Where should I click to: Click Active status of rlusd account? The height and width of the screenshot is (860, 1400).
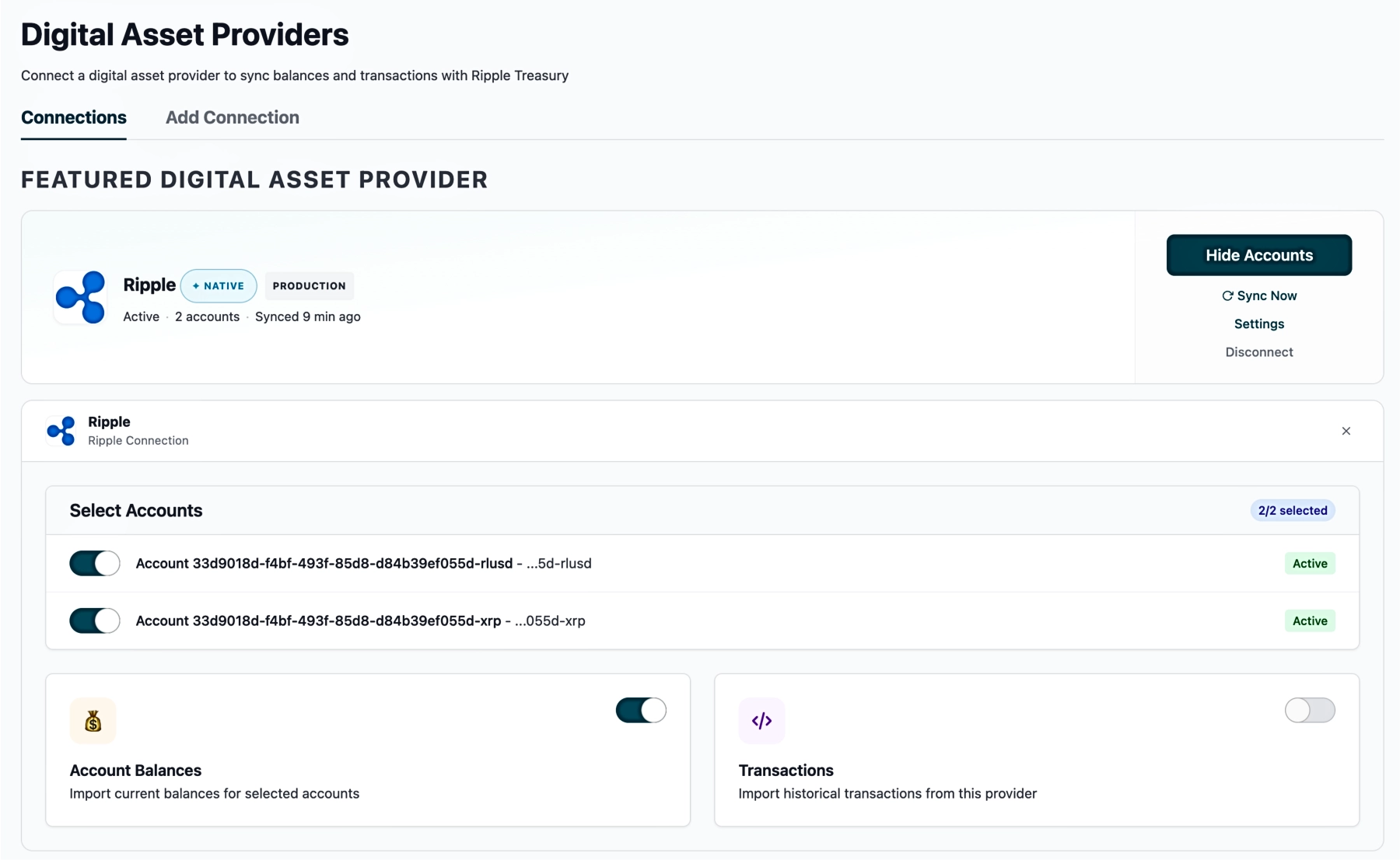click(x=1310, y=563)
